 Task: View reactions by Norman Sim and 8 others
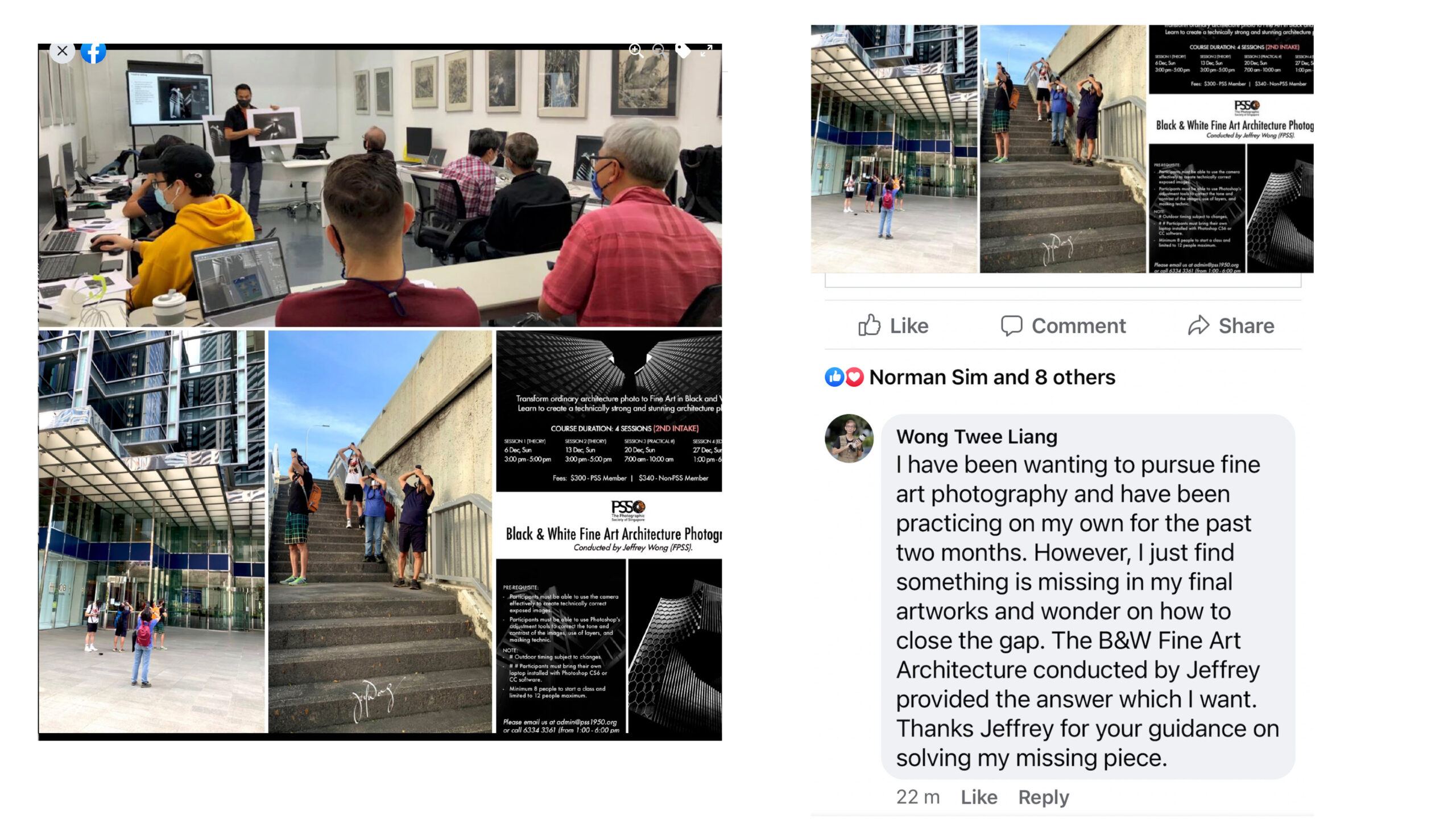tap(992, 377)
